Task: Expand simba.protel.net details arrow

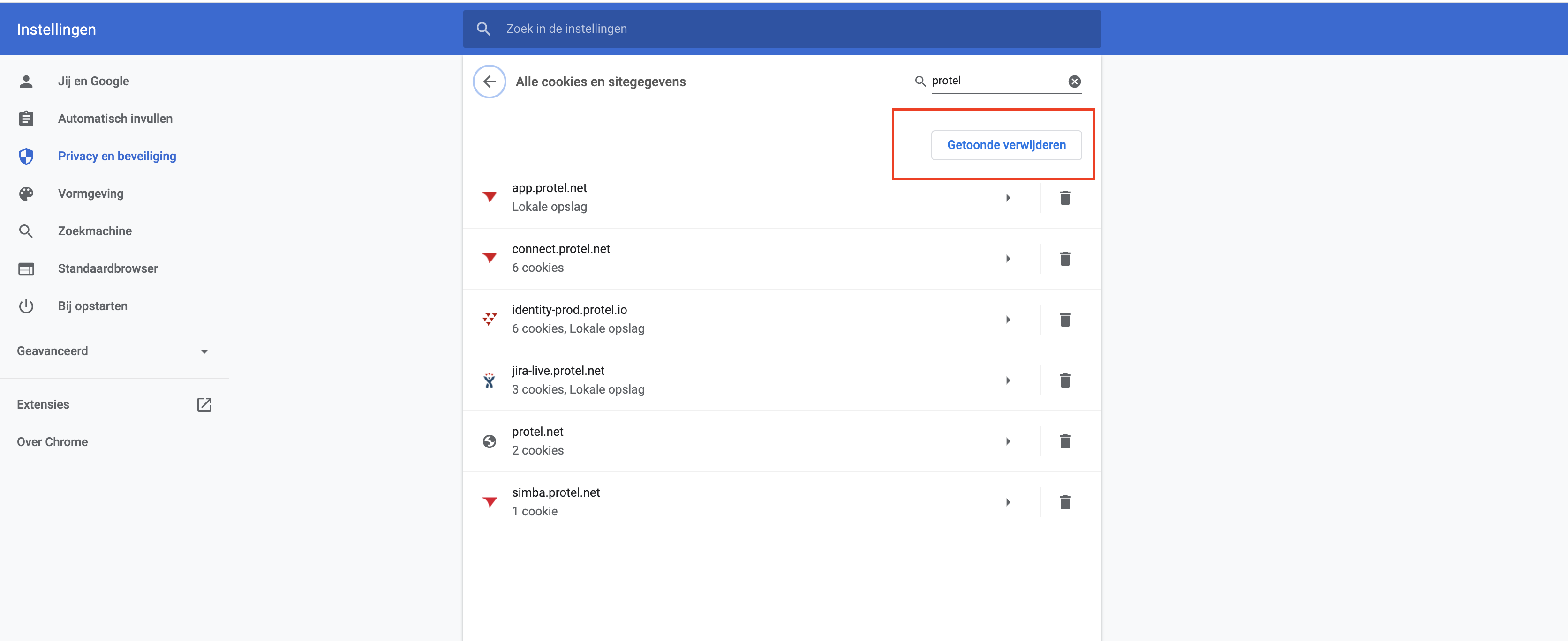Action: coord(1008,502)
